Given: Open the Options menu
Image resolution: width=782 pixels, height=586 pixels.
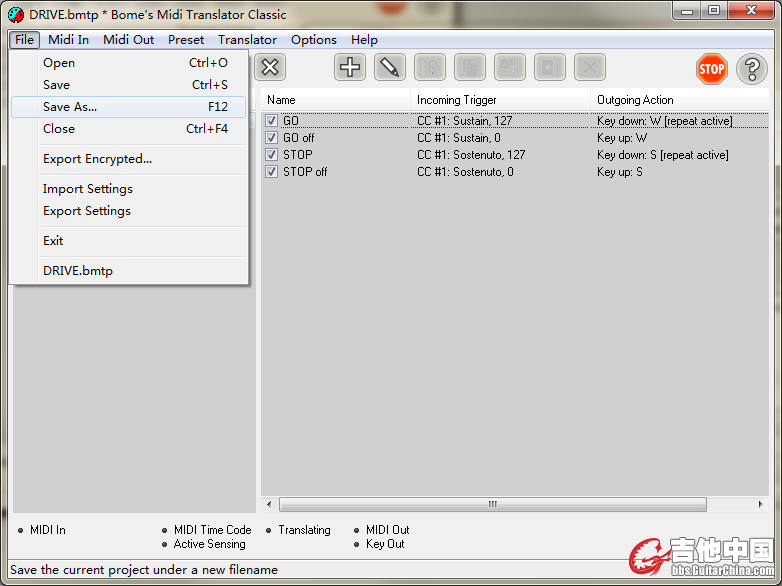Looking at the screenshot, I should pos(313,40).
